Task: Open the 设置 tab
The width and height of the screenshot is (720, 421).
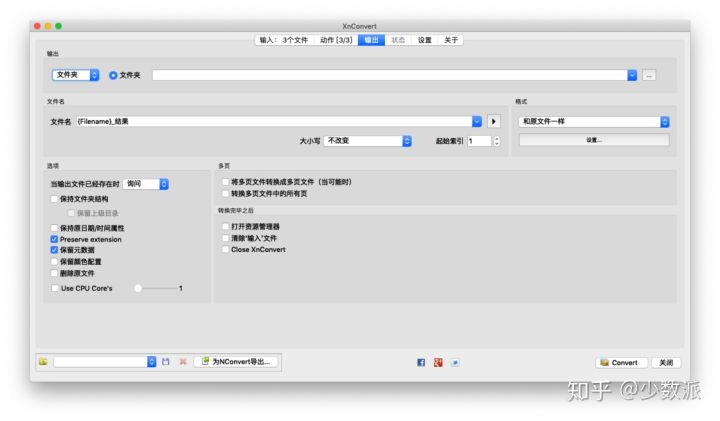Action: coord(424,40)
